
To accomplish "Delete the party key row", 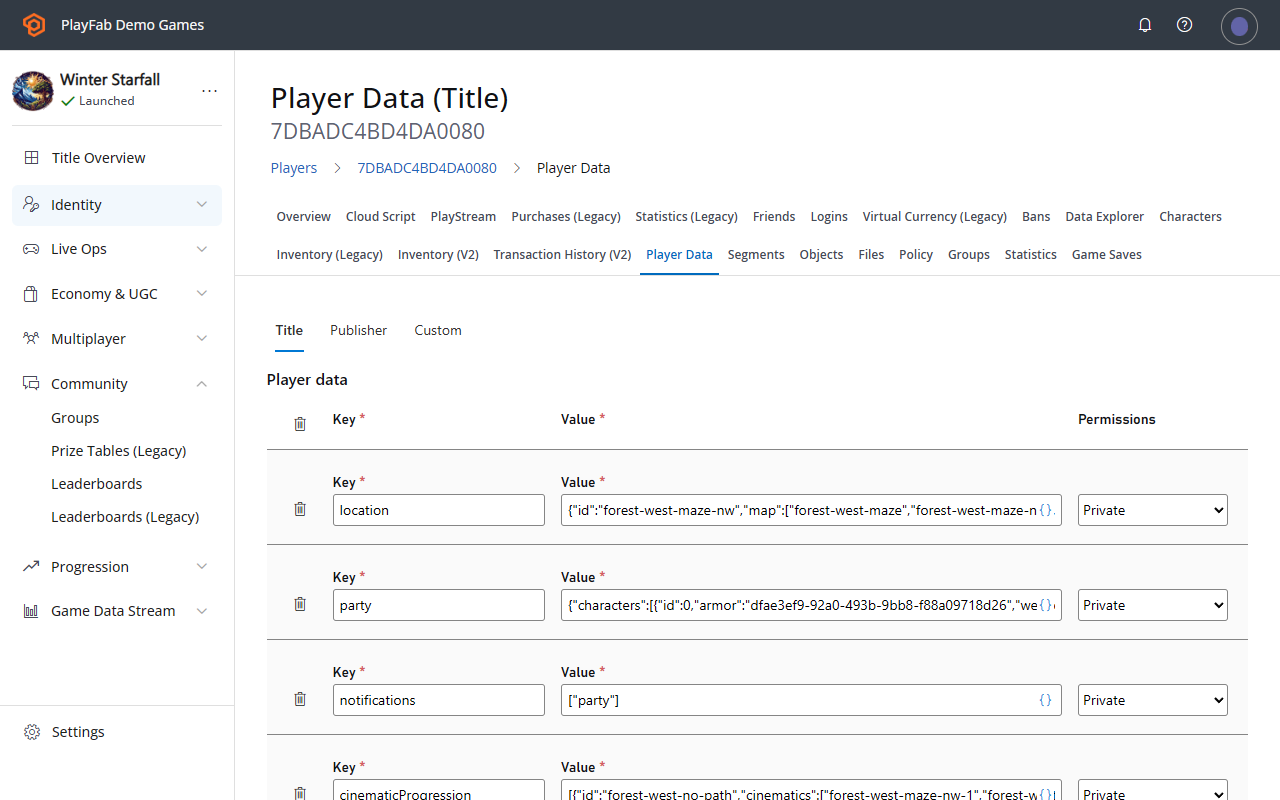I will (300, 604).
